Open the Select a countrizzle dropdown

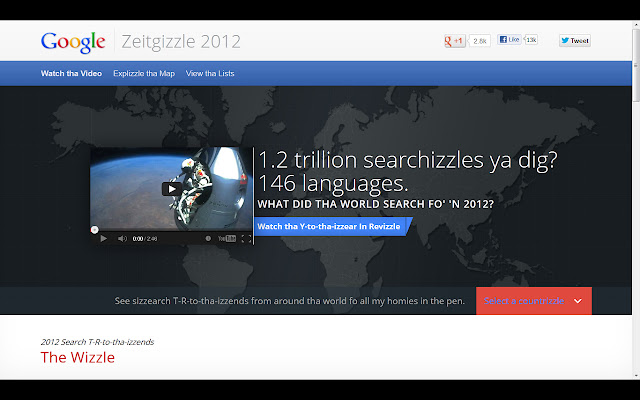point(533,301)
